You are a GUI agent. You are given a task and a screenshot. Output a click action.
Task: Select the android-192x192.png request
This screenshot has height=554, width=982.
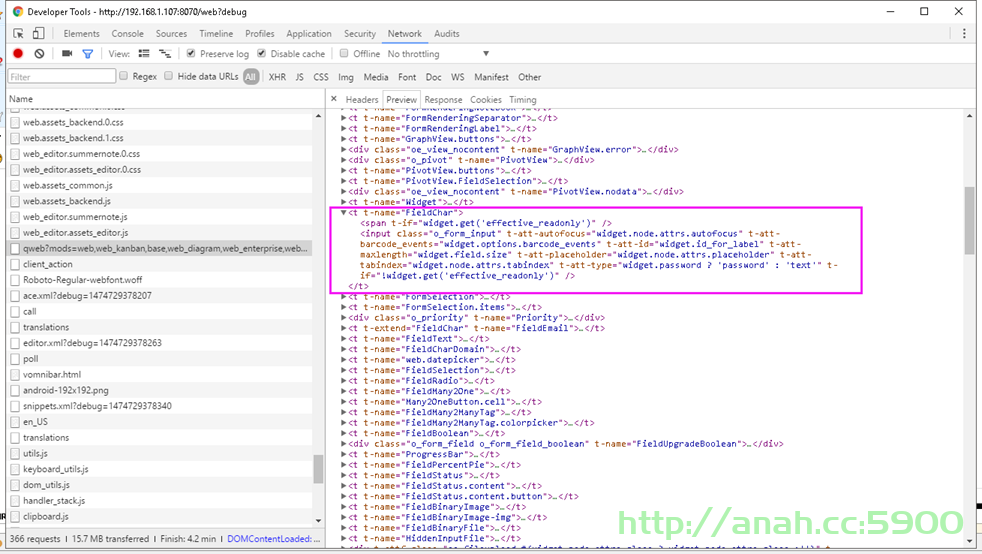click(x=160, y=390)
